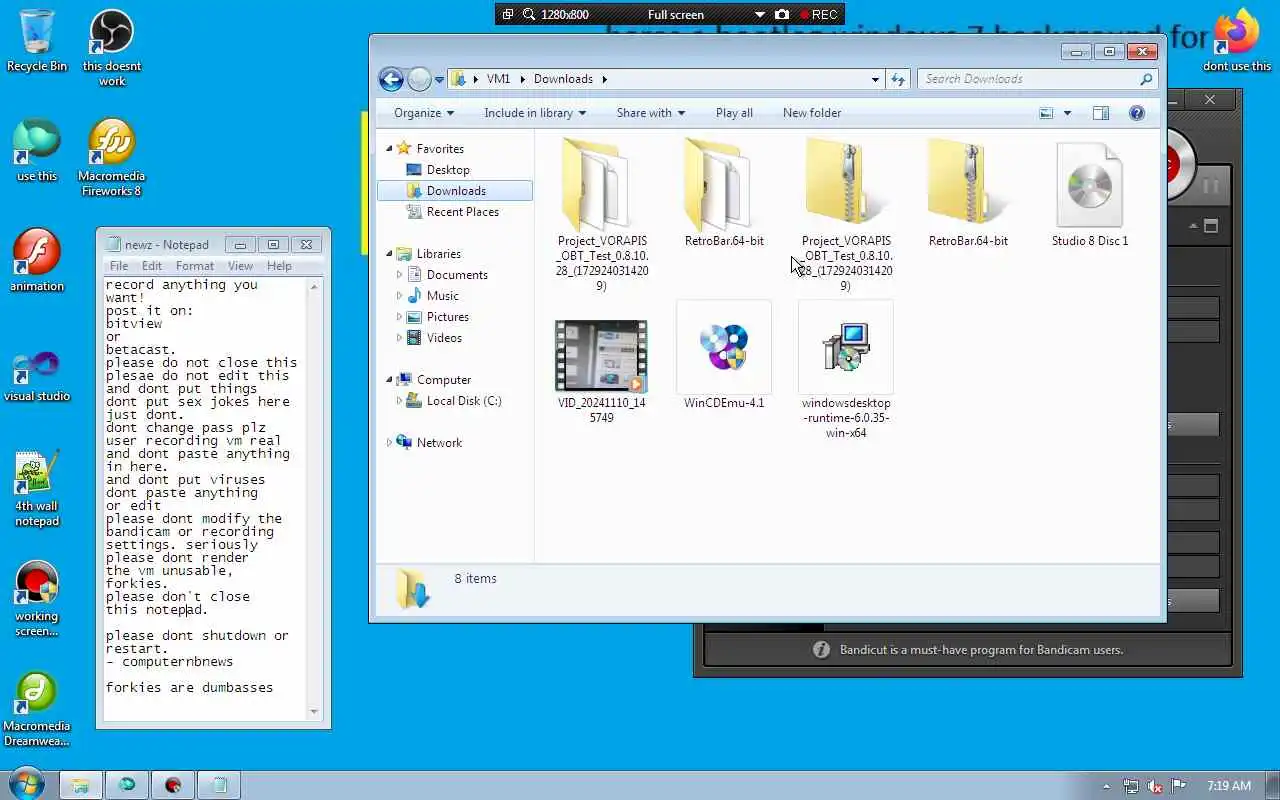Viewport: 1280px width, 800px height.
Task: Select the OBS 'this doesnt work' shortcut
Action: 112,48
